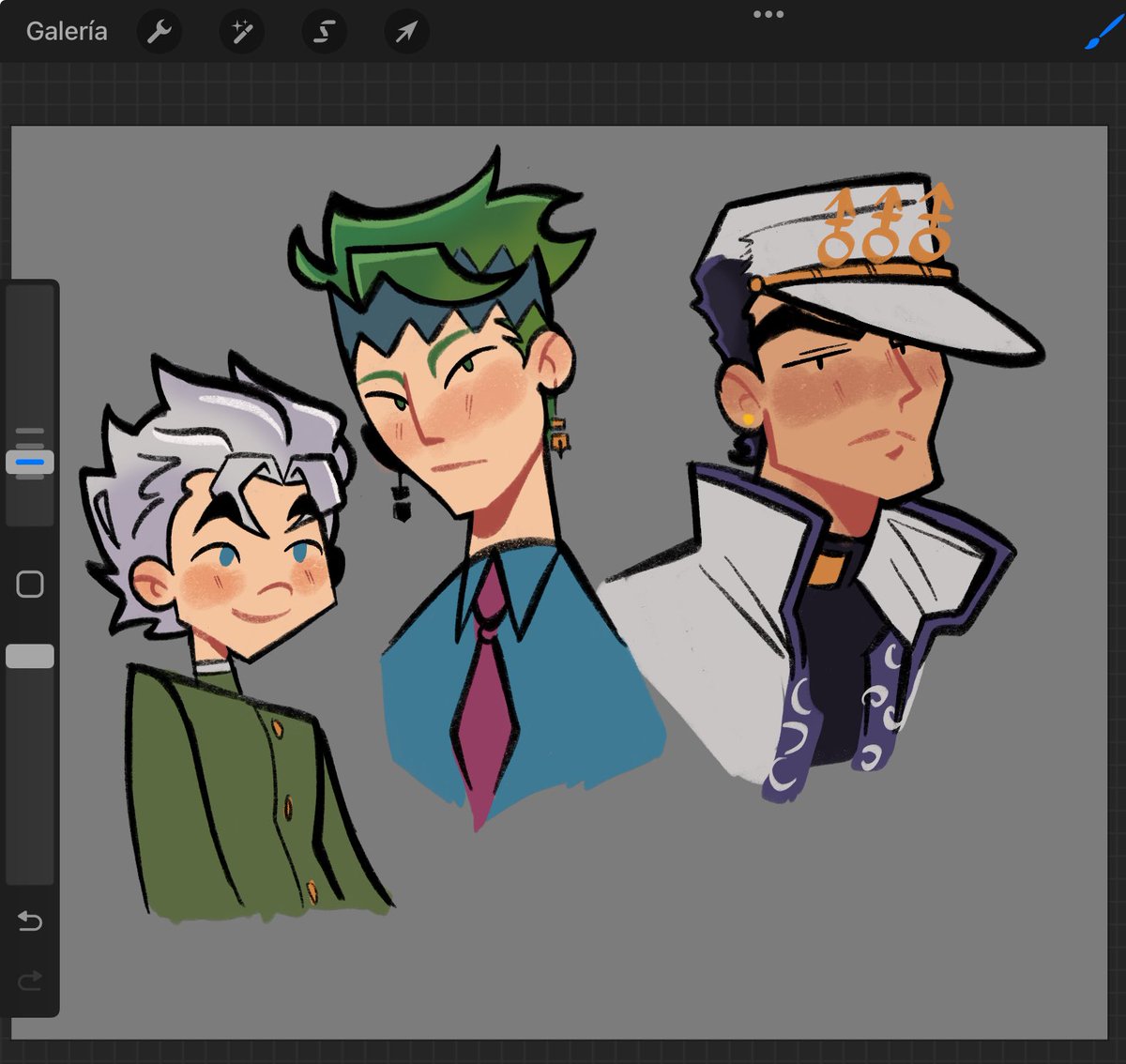Click the brush size slider handle
1126x1064 pixels.
(30, 462)
